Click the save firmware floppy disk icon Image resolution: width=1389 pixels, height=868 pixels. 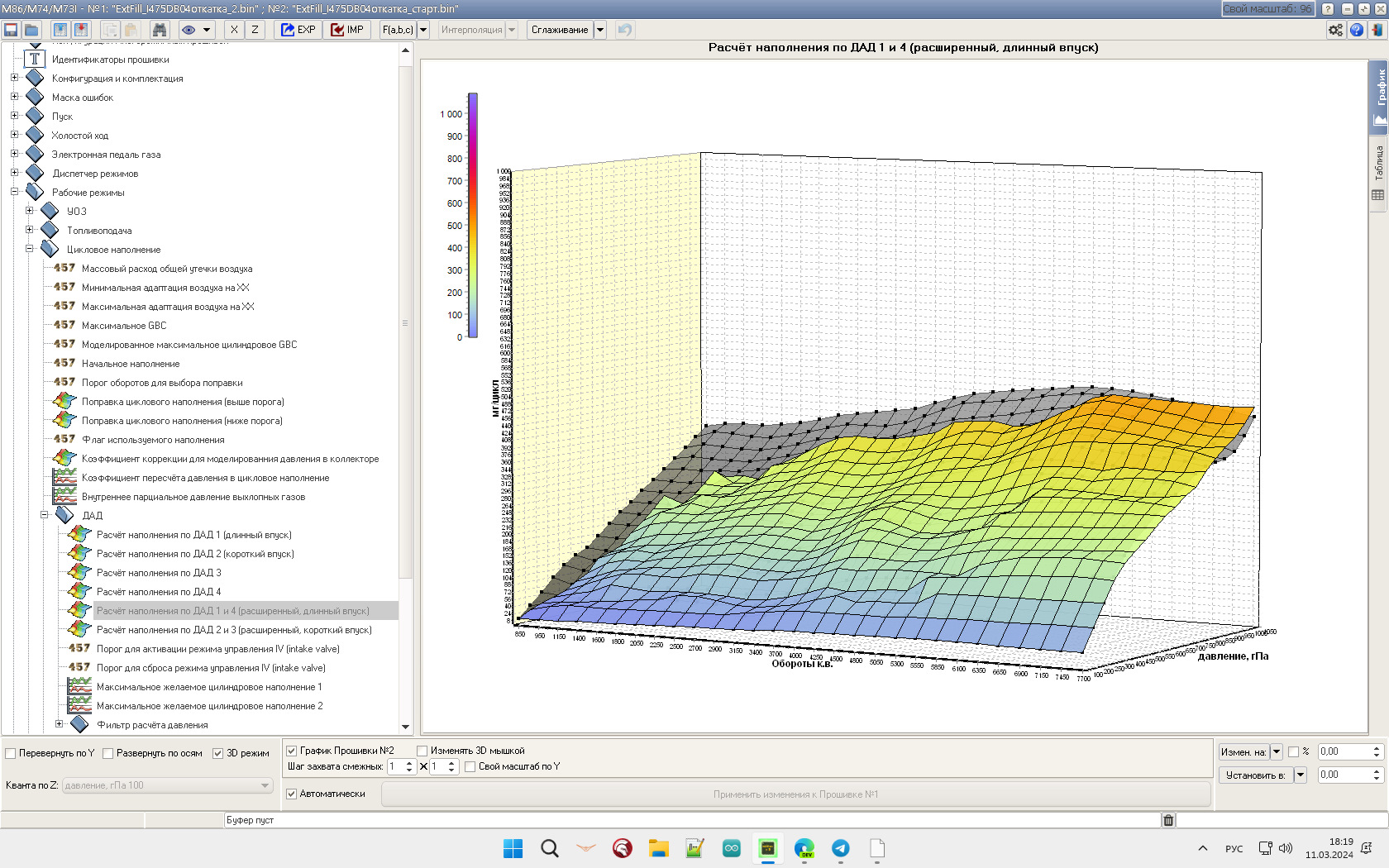tap(11, 30)
